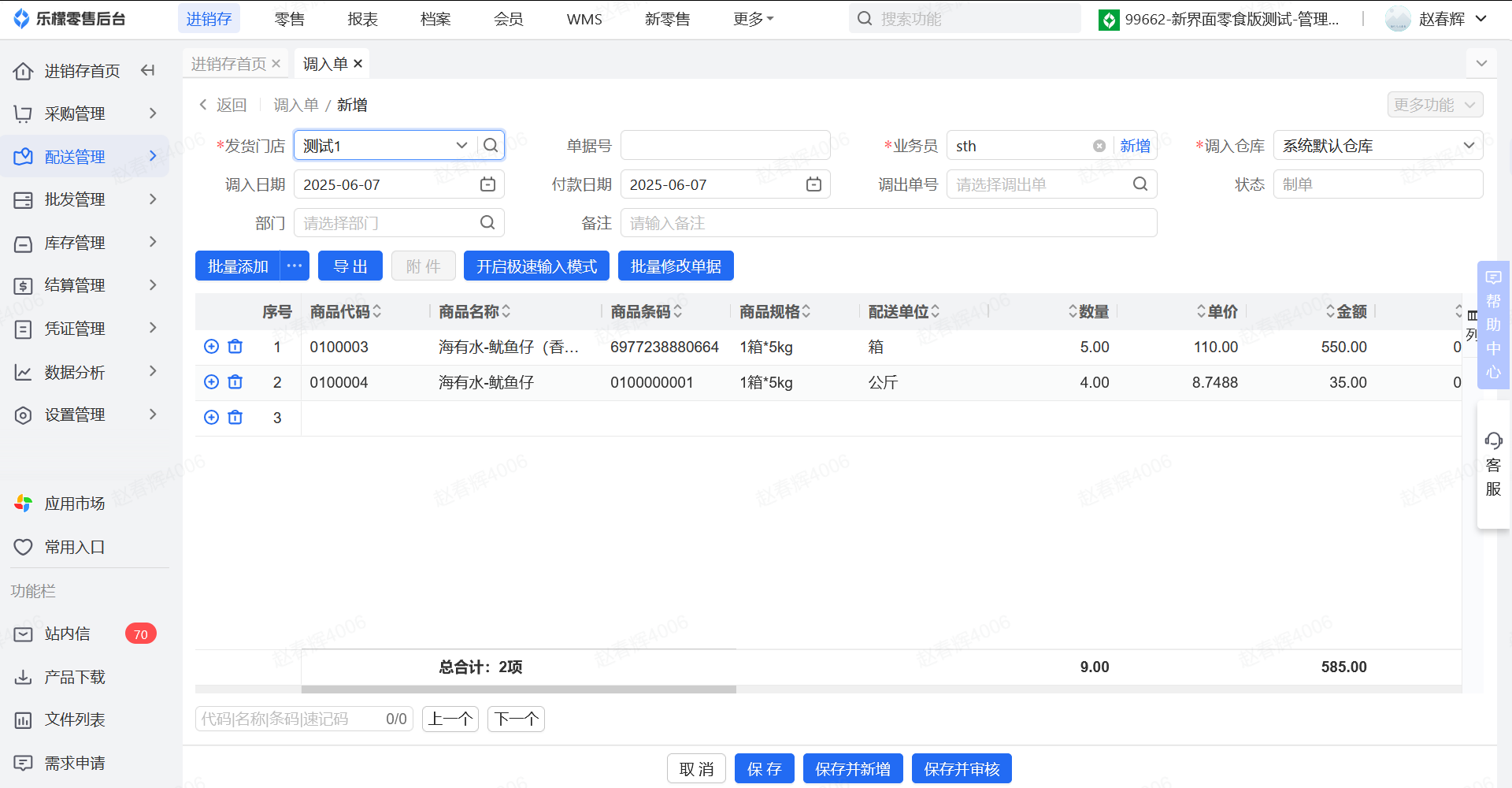Expand the 批发管理 chevron

coord(153,199)
